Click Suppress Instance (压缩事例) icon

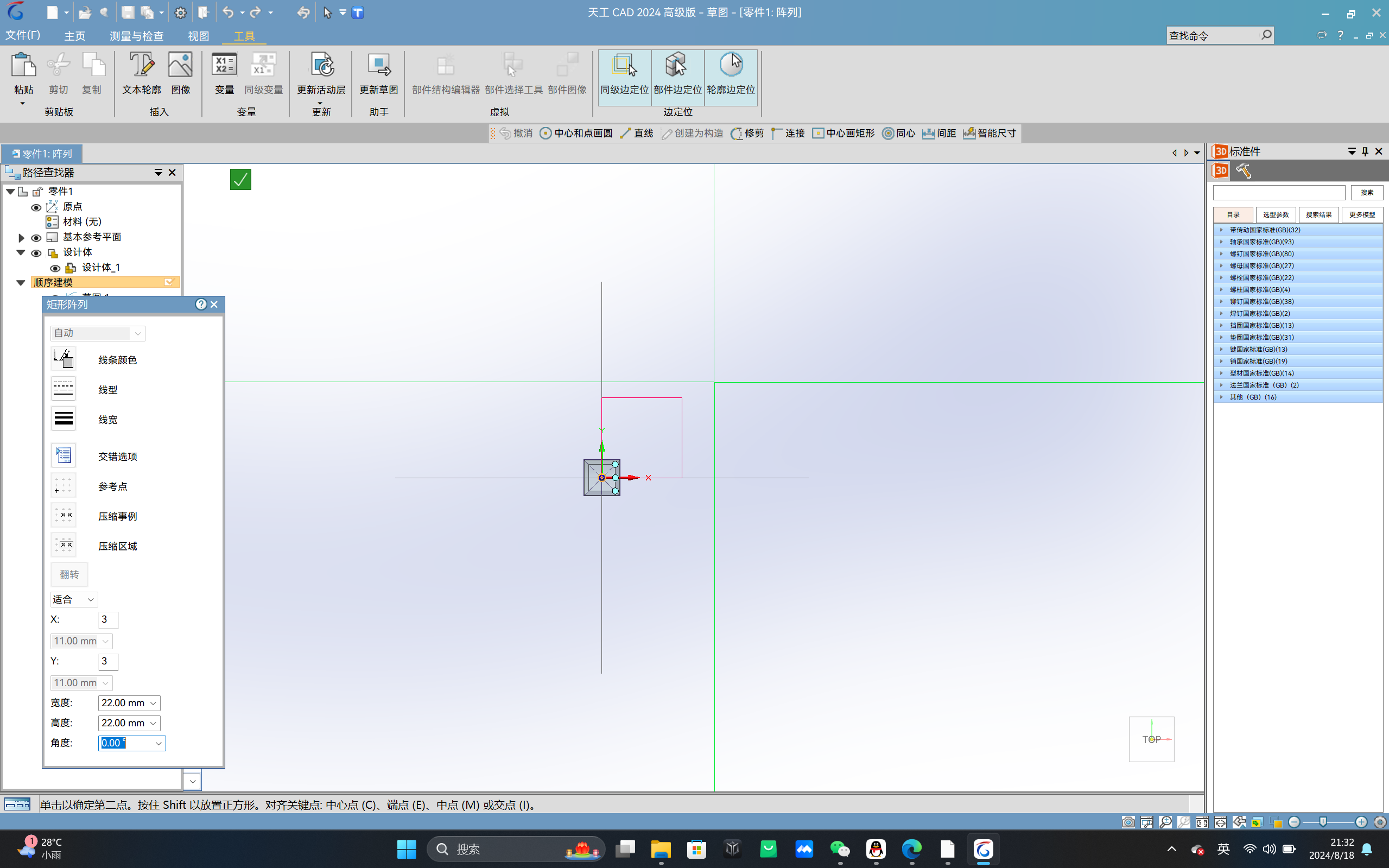tap(63, 516)
